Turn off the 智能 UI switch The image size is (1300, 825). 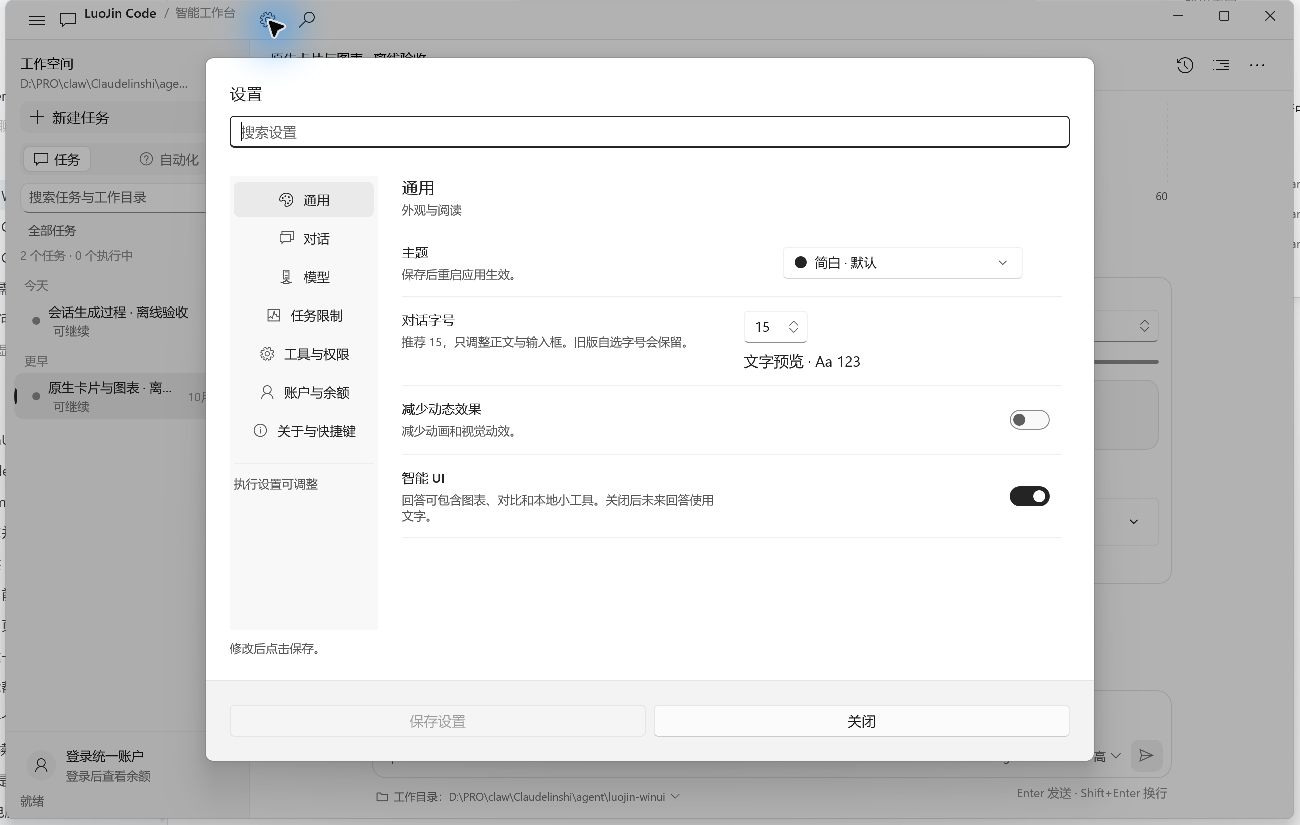[1029, 496]
